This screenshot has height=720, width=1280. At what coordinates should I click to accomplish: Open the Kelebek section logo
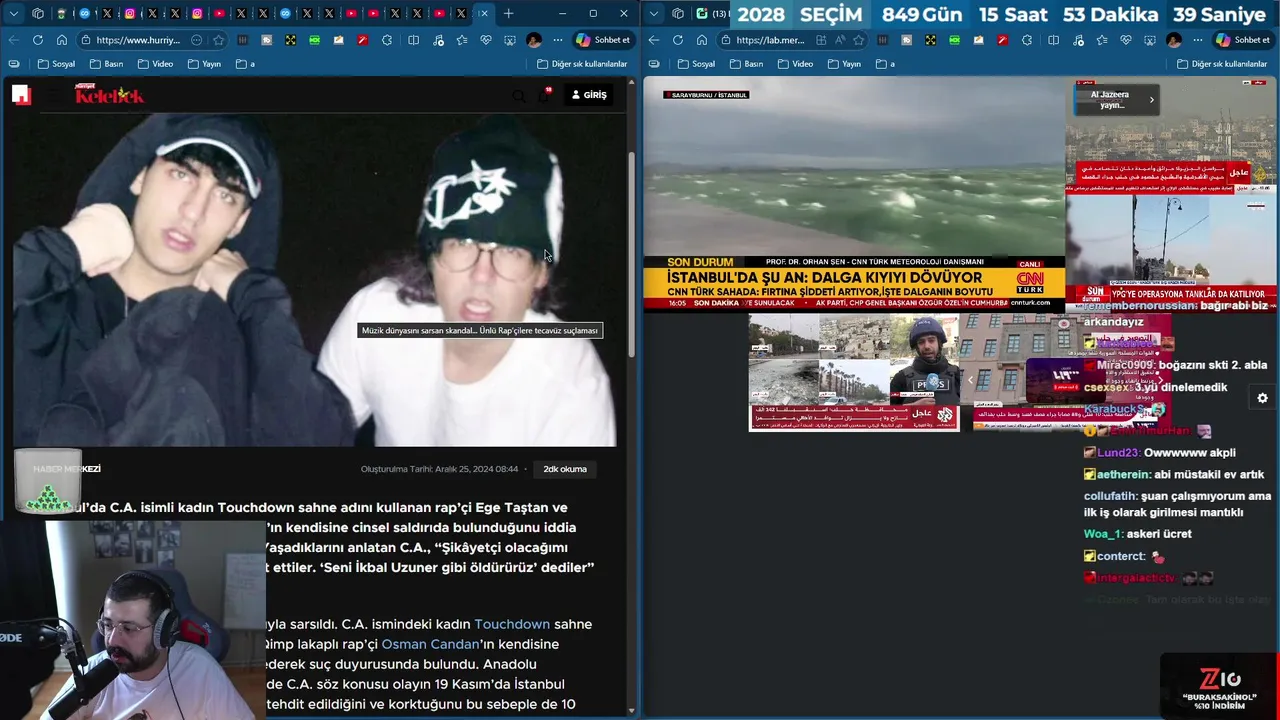110,95
